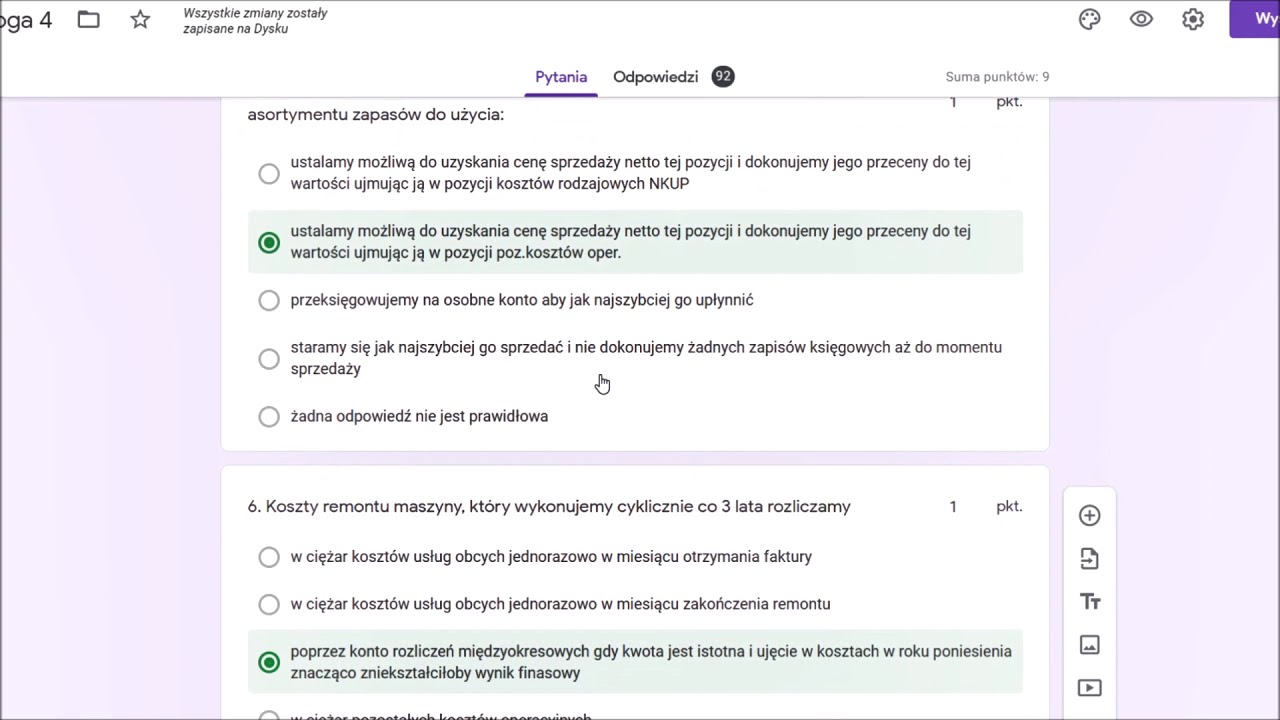Select radio 'jednorazowo w miesiącu otrzymania faktury'

269,557
